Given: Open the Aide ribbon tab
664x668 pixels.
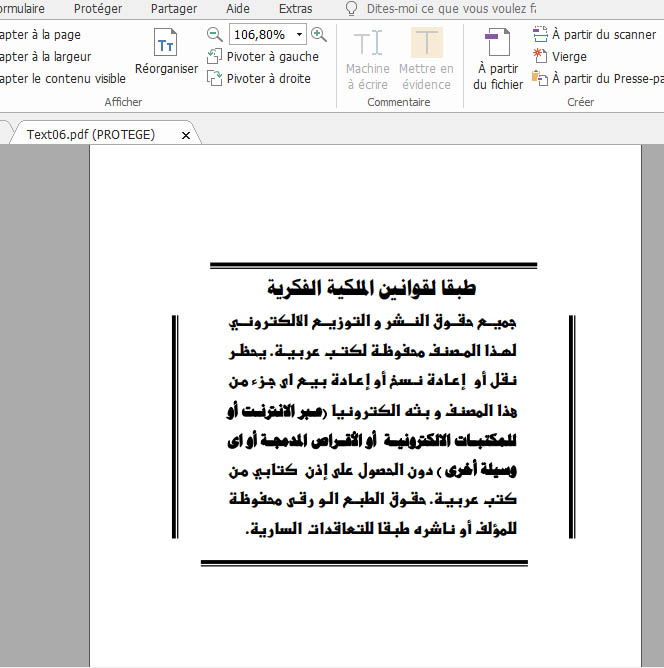Looking at the screenshot, I should [238, 9].
